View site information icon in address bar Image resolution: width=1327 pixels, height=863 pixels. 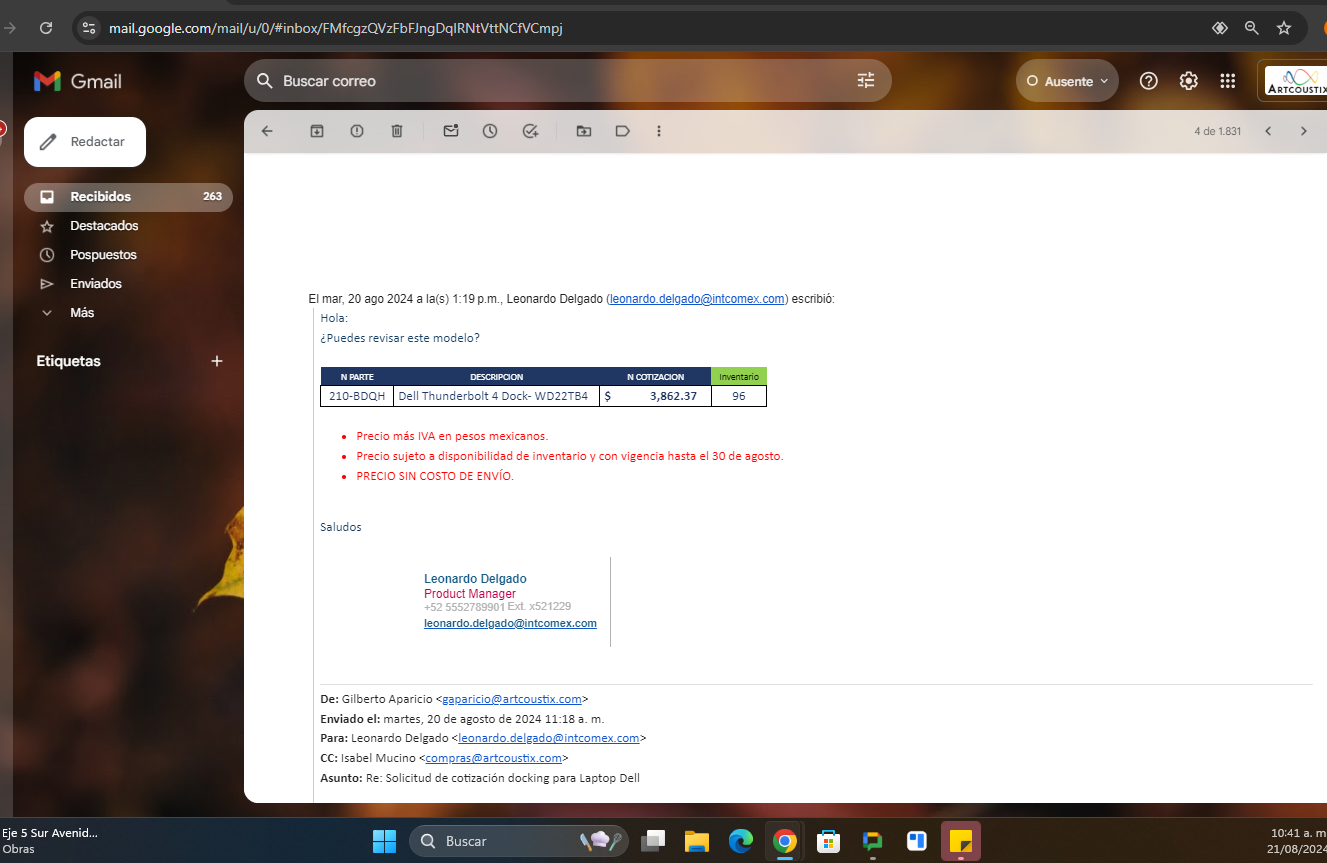tap(89, 28)
